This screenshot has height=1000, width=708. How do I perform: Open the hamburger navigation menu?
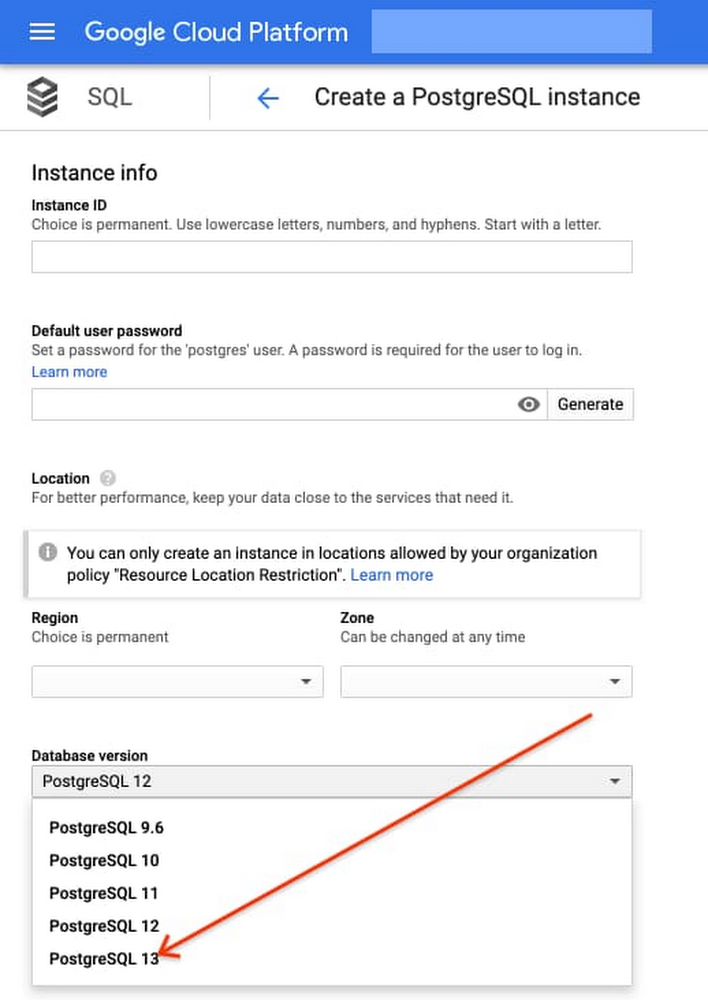pyautogui.click(x=42, y=31)
